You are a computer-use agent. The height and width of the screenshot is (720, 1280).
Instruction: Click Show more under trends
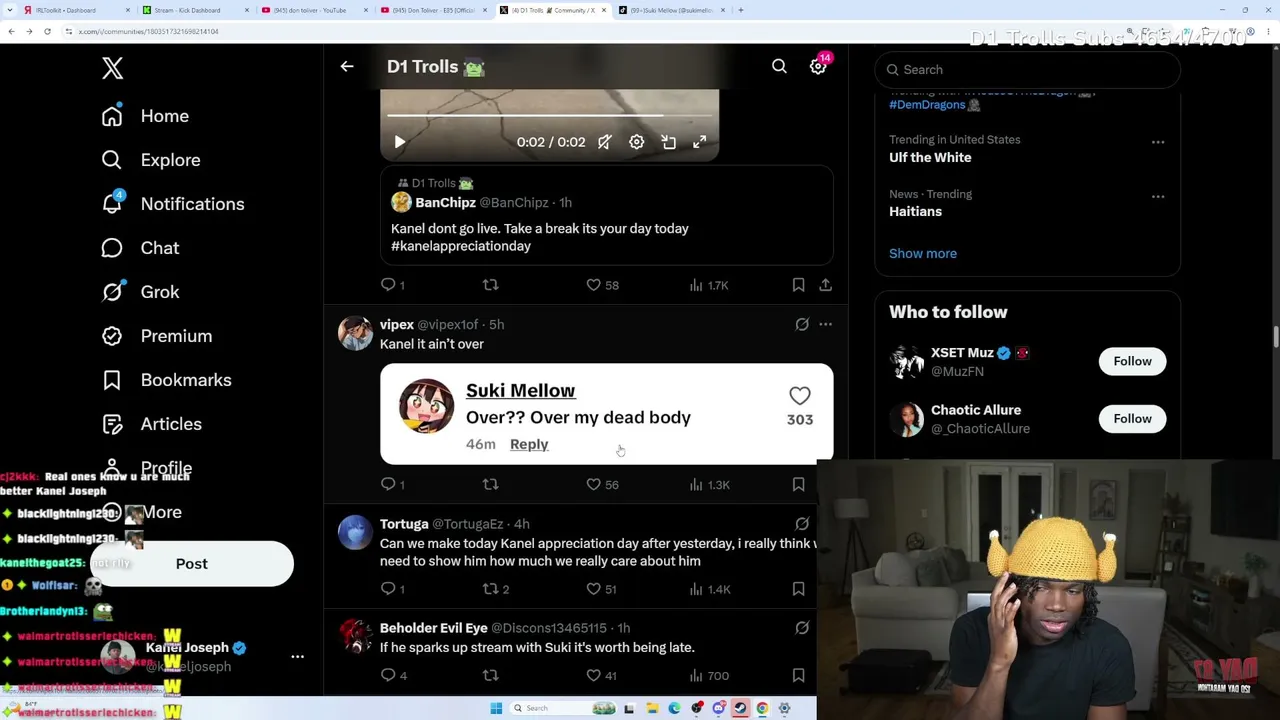(923, 253)
